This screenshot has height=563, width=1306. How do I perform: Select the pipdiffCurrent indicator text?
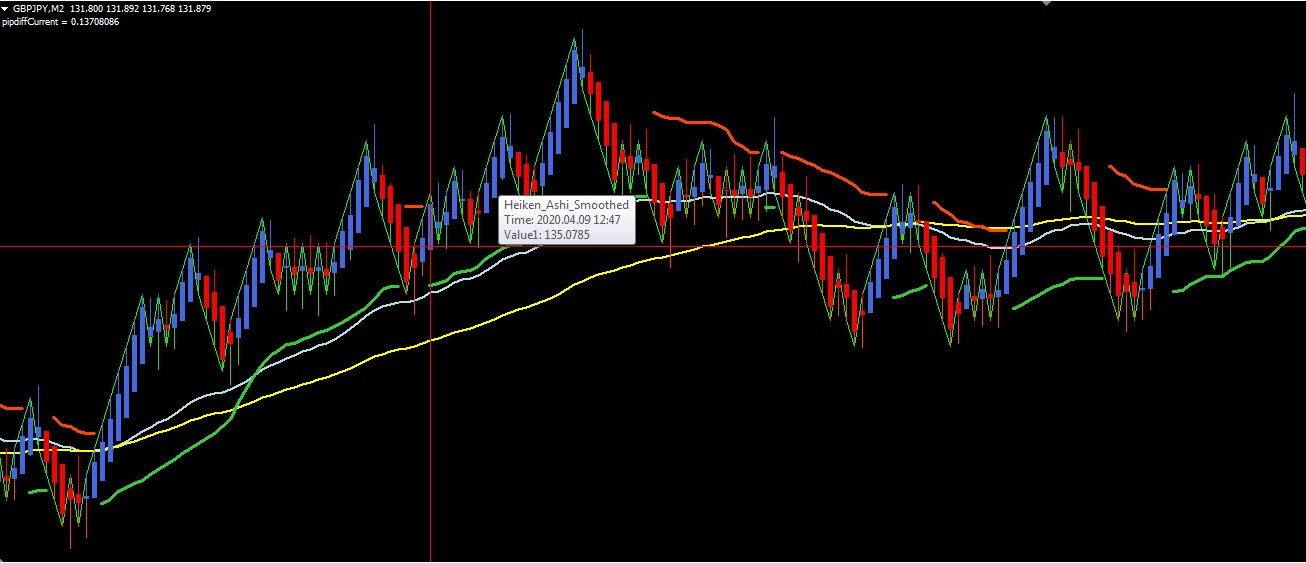(x=60, y=22)
